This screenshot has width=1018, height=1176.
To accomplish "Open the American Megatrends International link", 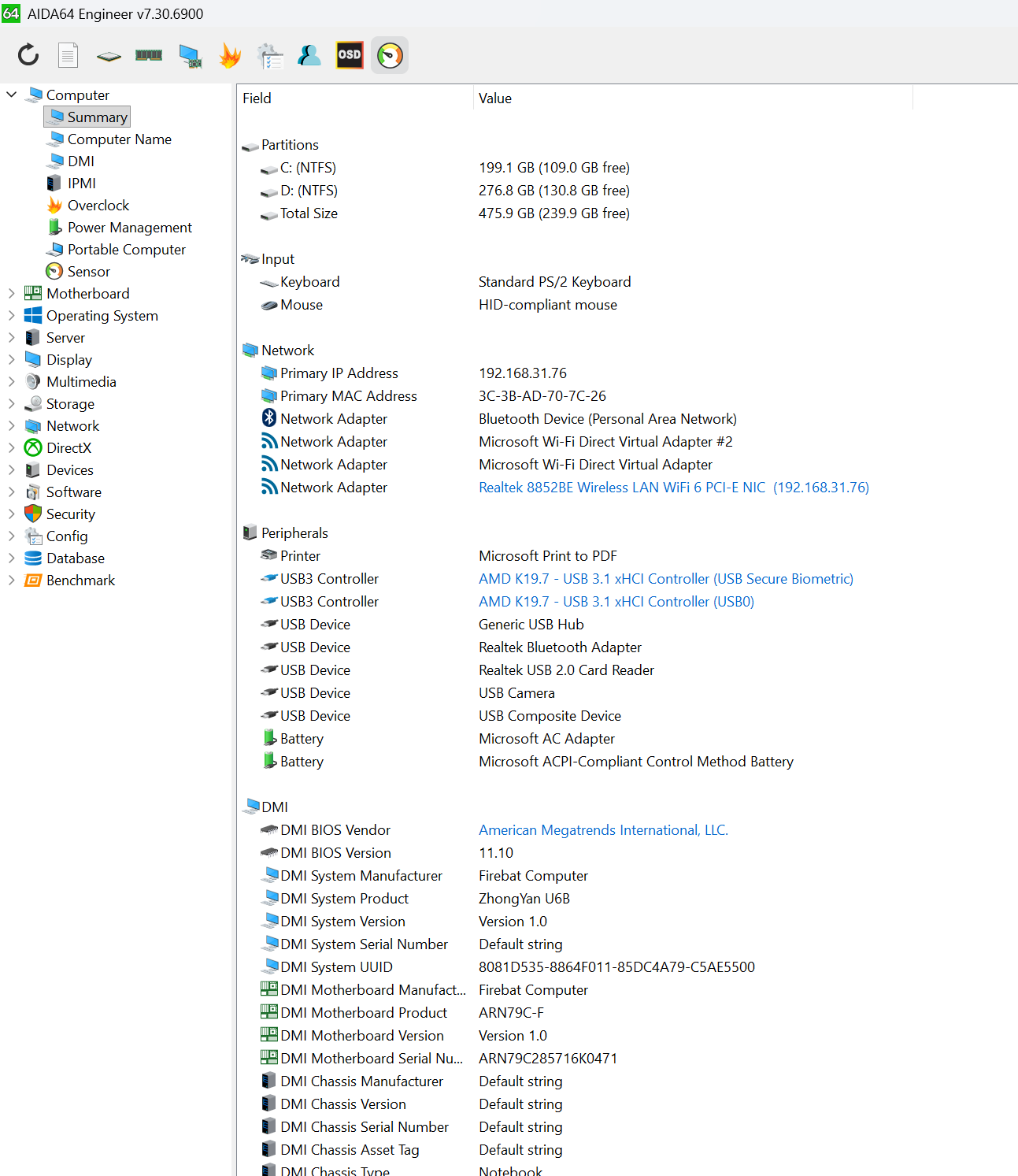I will 603,829.
